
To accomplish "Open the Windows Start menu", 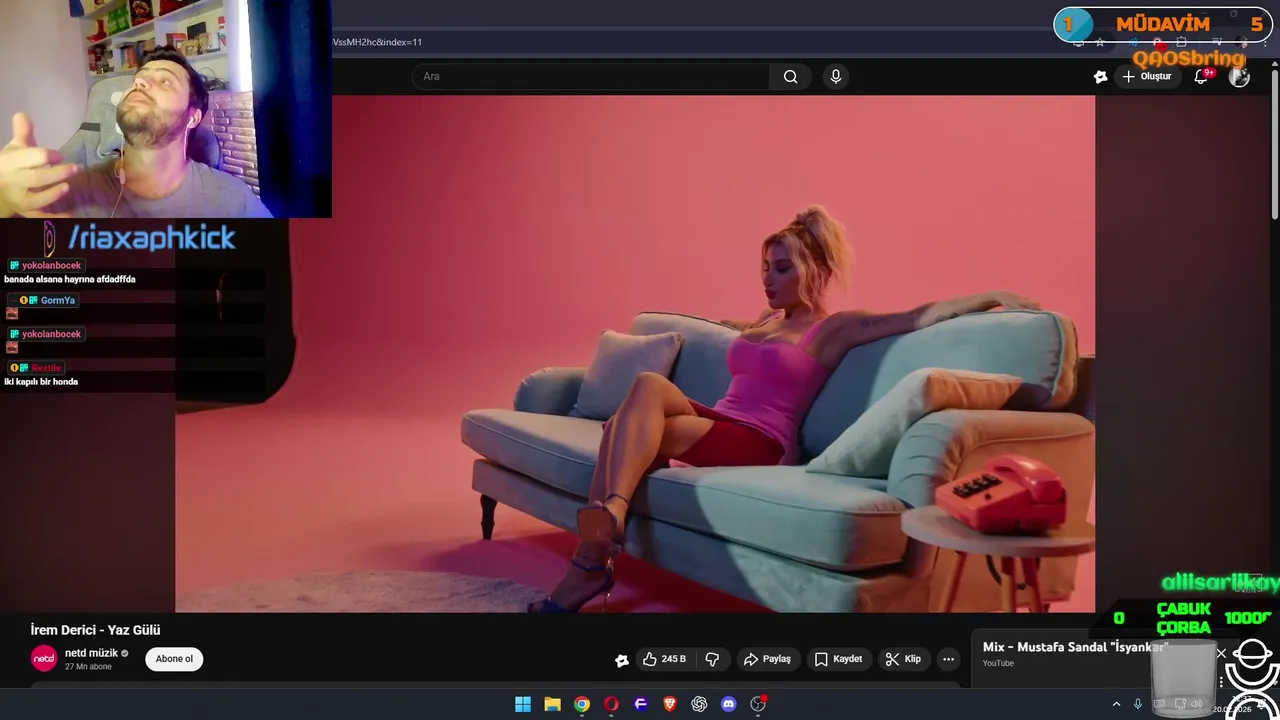I will (x=523, y=704).
